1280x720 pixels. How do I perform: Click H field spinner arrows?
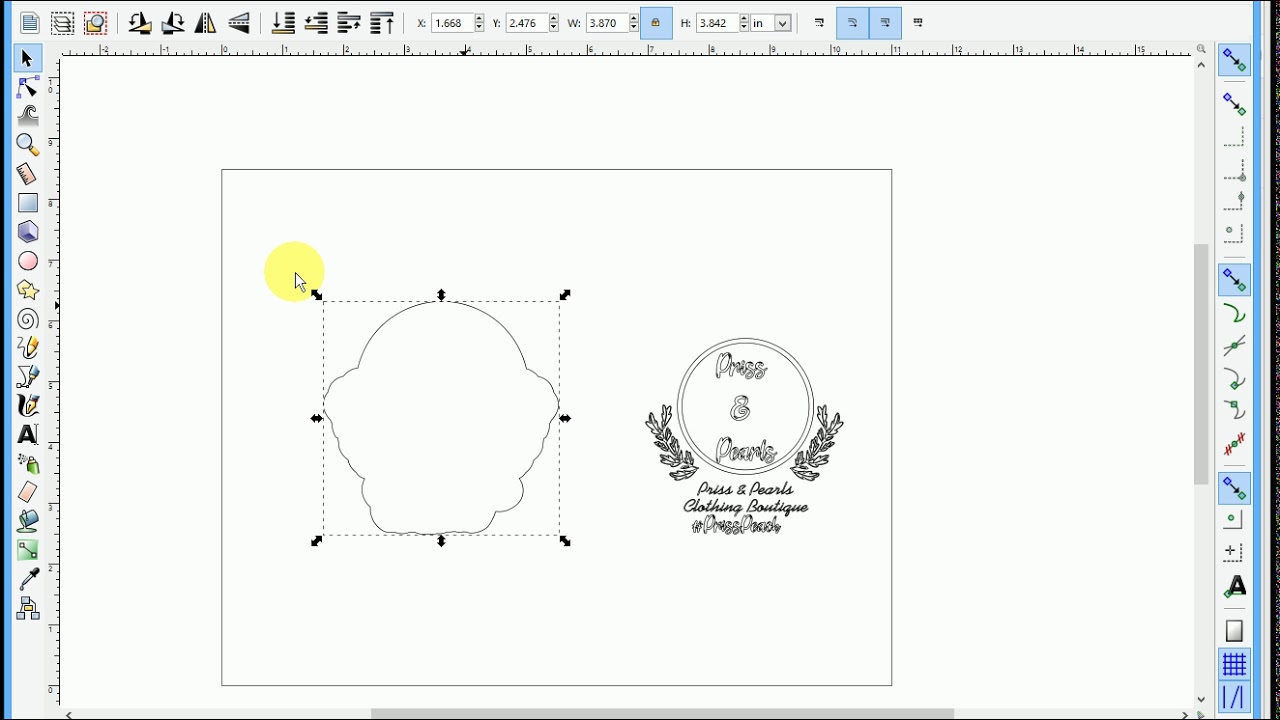[745, 23]
